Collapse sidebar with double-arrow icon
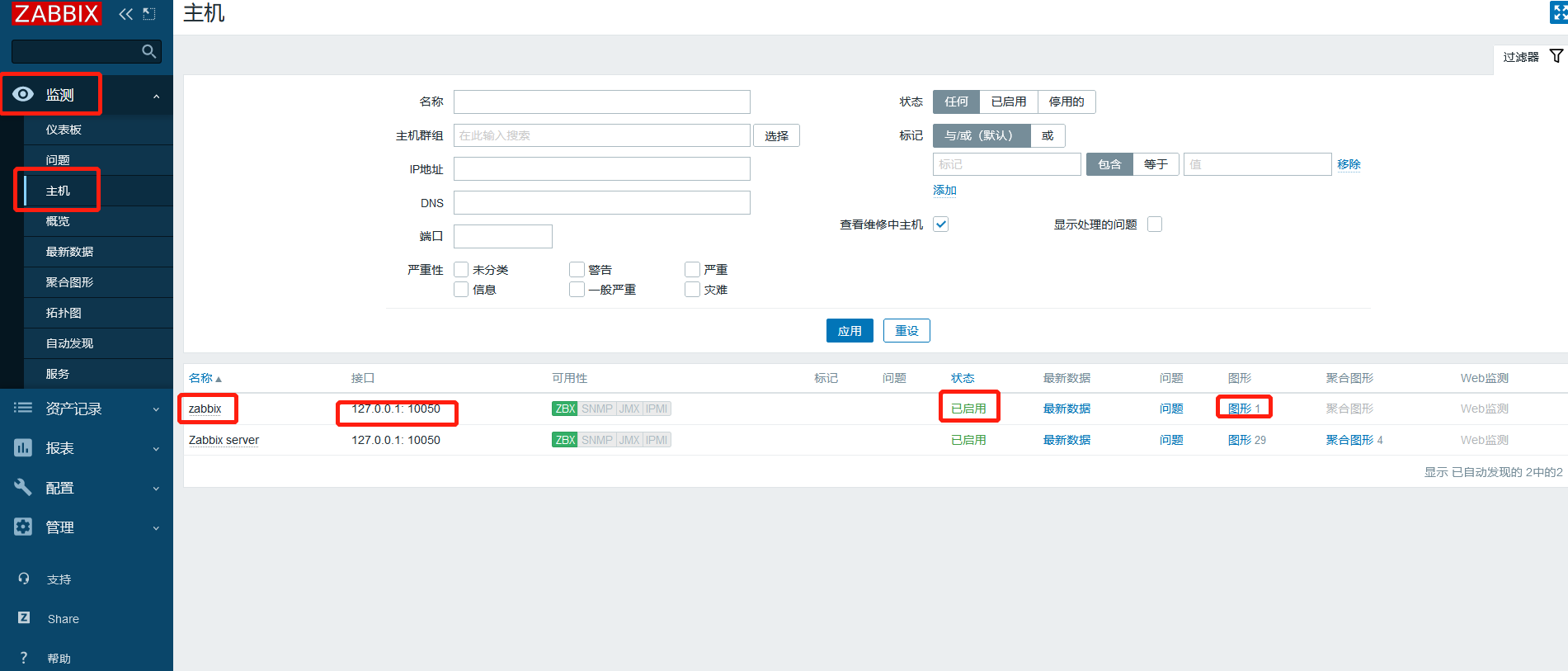Screen dimensions: 1568x671 (125, 13)
